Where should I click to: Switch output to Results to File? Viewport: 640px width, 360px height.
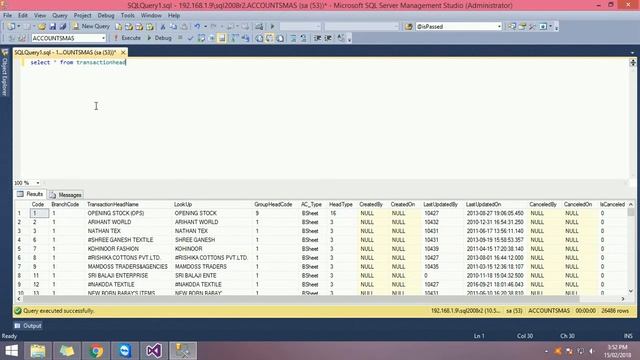coord(280,38)
